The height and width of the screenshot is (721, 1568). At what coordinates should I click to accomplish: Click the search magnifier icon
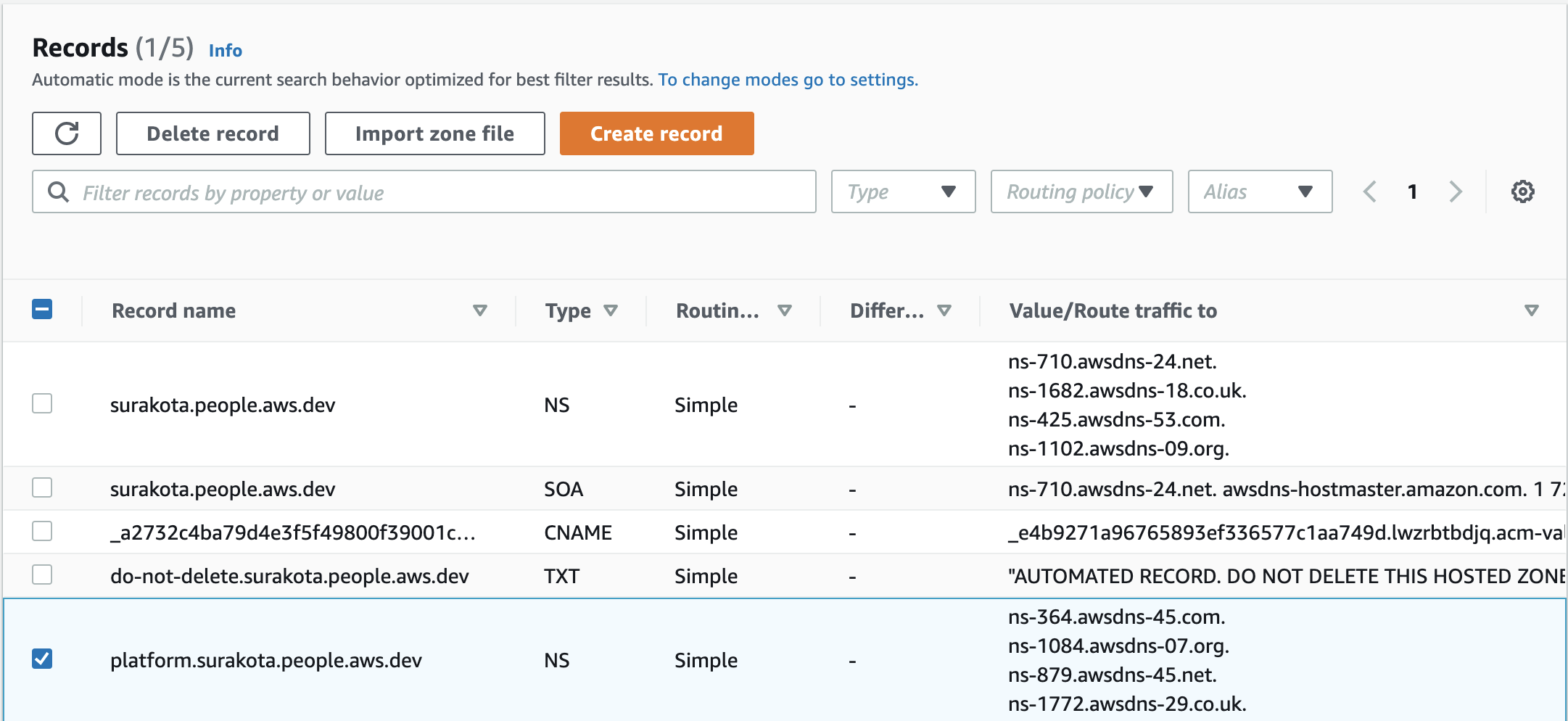[x=58, y=191]
